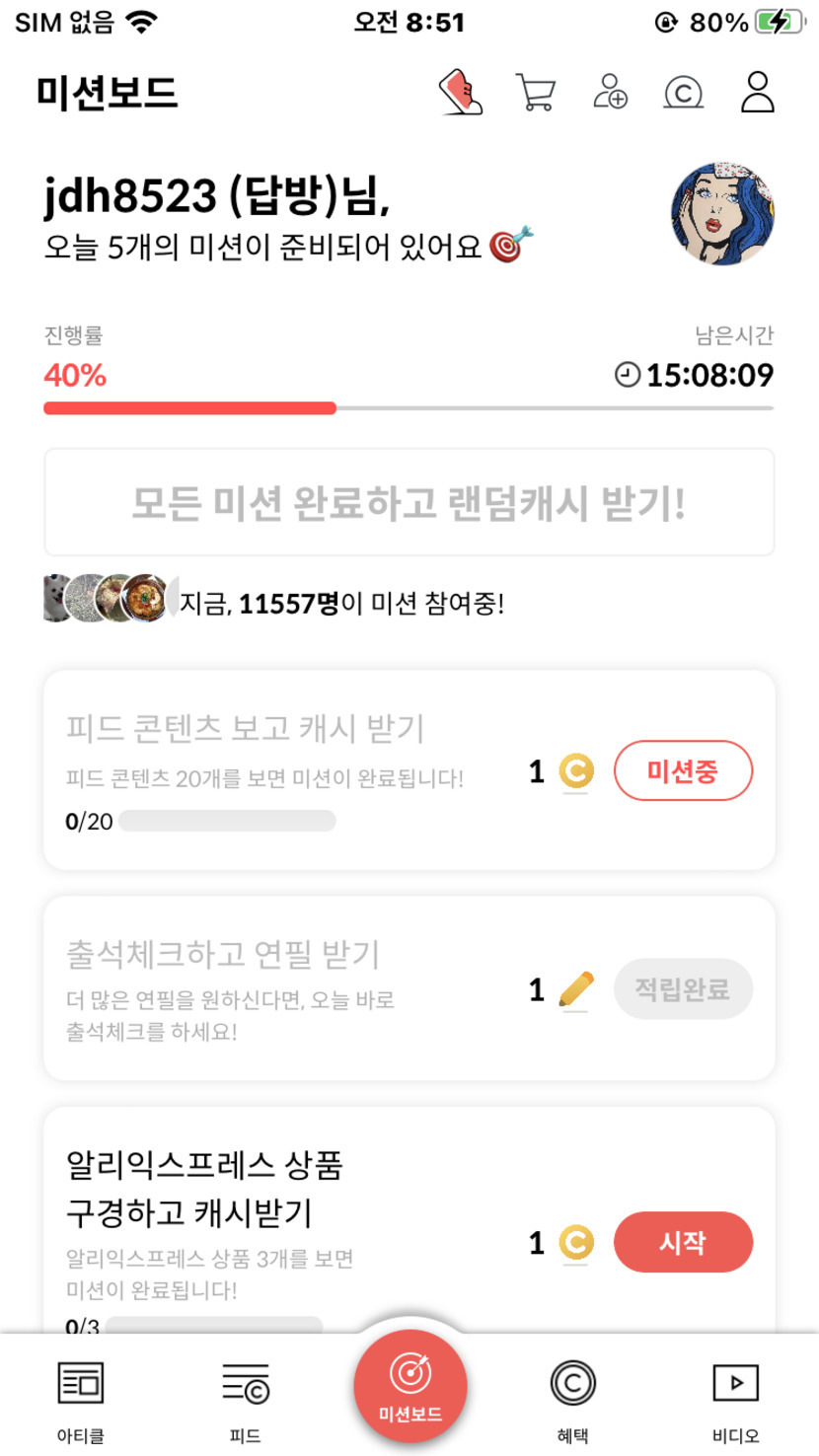Select the center 미션보드 button
Image resolution: width=819 pixels, height=1456 pixels.
point(409,1386)
